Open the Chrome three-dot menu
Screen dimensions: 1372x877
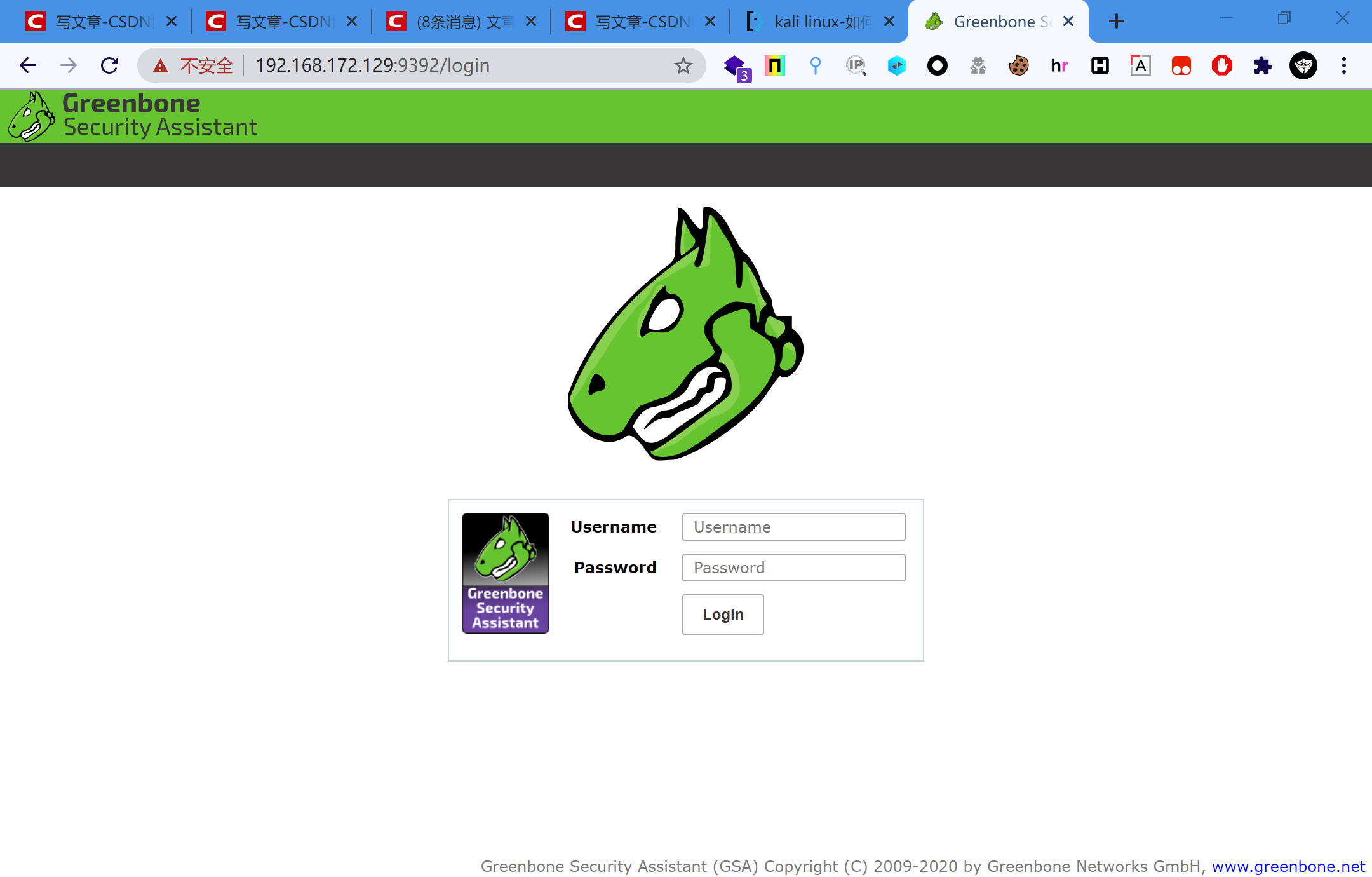pyautogui.click(x=1344, y=65)
